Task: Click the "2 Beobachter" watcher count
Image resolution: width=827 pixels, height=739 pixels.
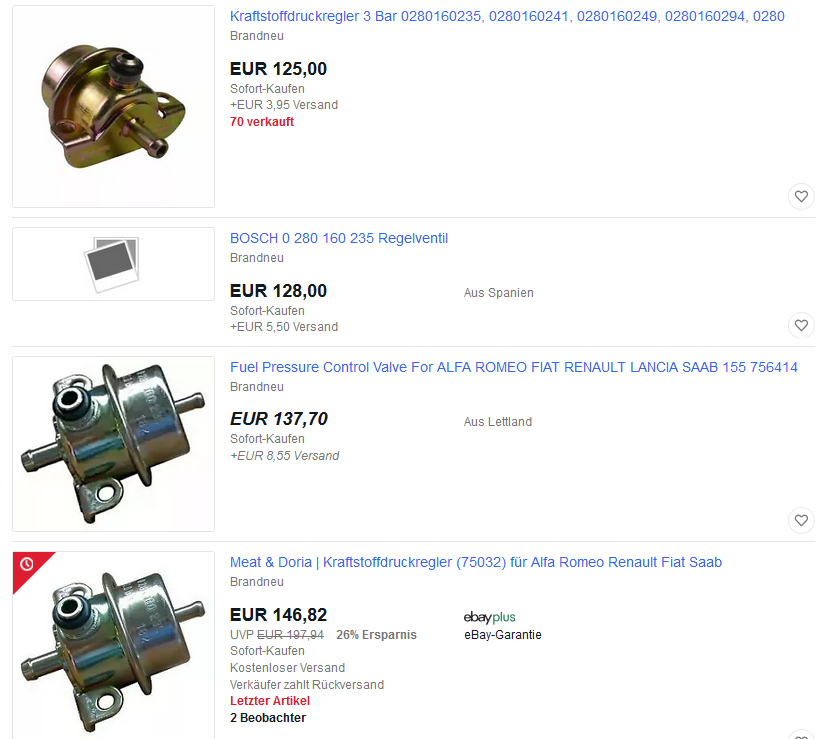Action: pyautogui.click(x=268, y=718)
